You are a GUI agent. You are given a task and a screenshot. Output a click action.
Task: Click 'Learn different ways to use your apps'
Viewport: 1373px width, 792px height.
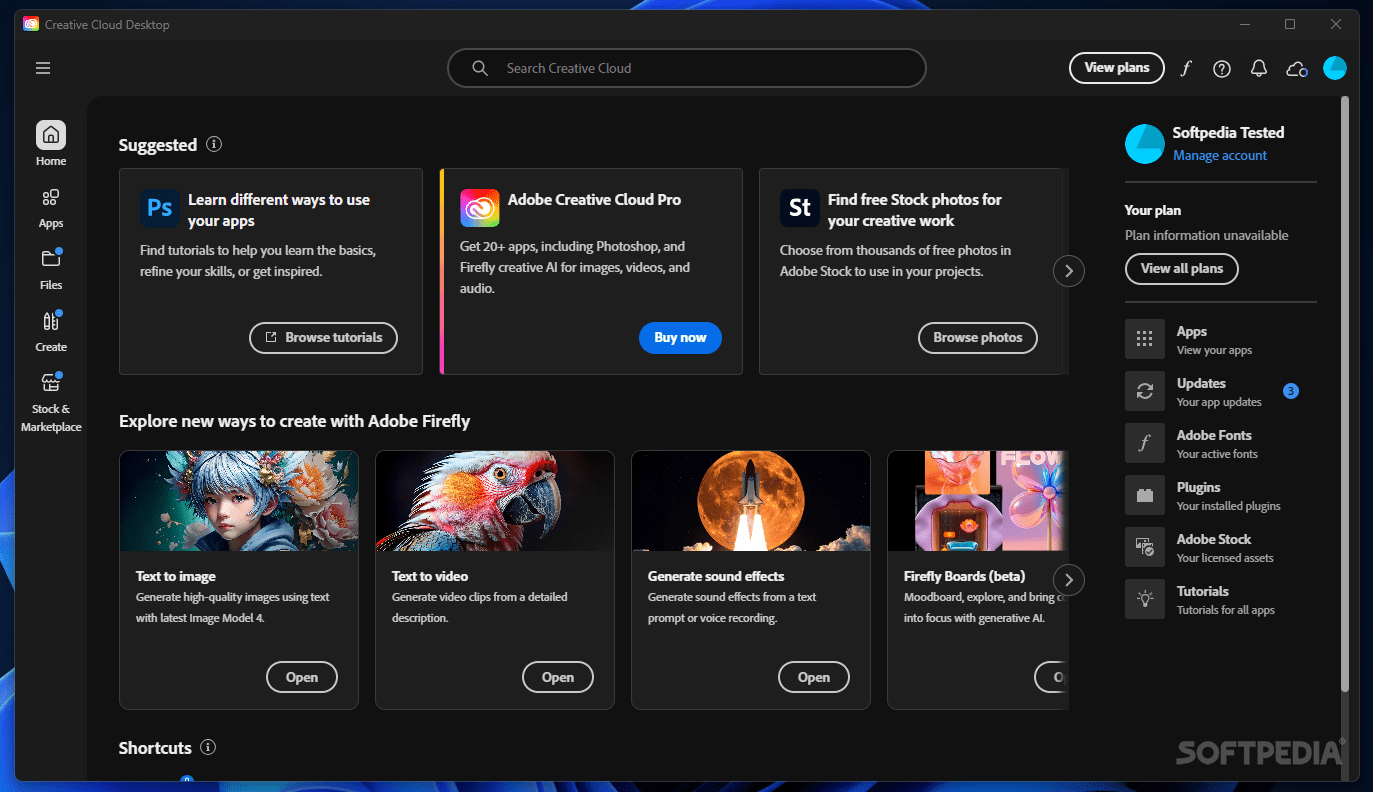279,210
